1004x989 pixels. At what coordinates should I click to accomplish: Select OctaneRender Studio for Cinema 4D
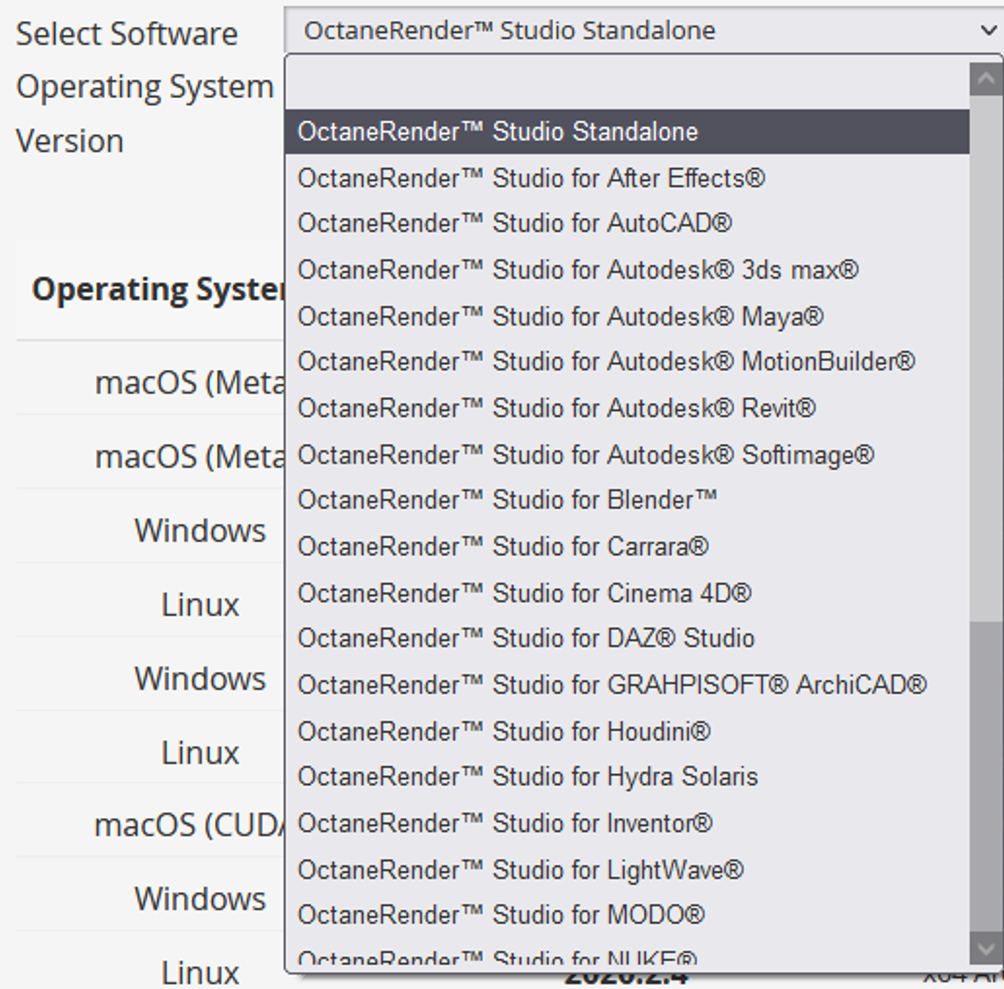(x=524, y=593)
